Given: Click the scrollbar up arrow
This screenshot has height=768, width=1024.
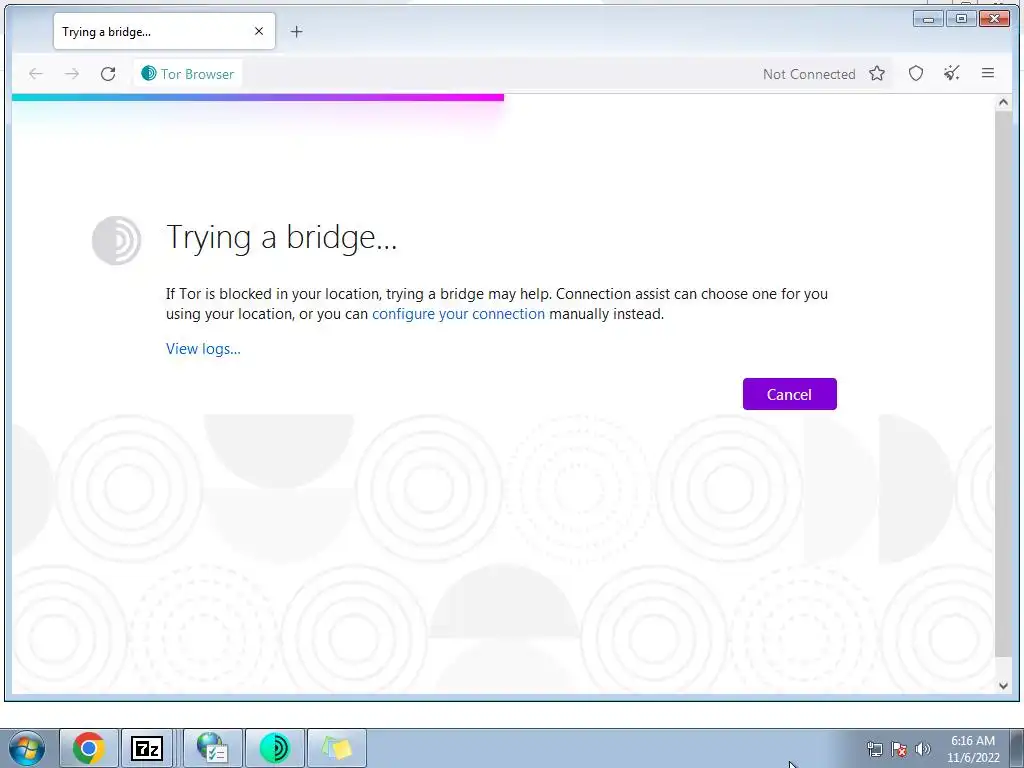Looking at the screenshot, I should pos(1003,103).
